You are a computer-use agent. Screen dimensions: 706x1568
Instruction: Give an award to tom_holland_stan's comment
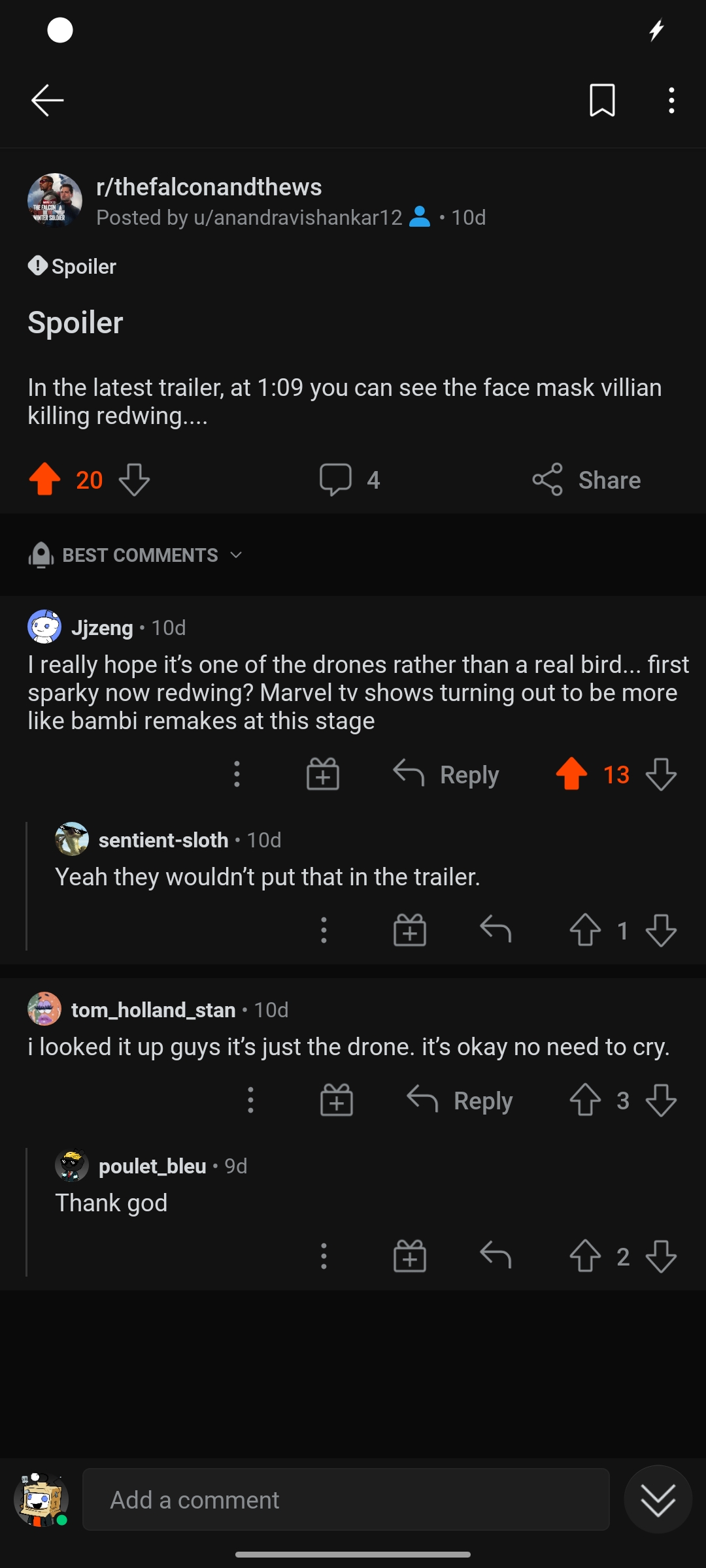click(337, 1100)
